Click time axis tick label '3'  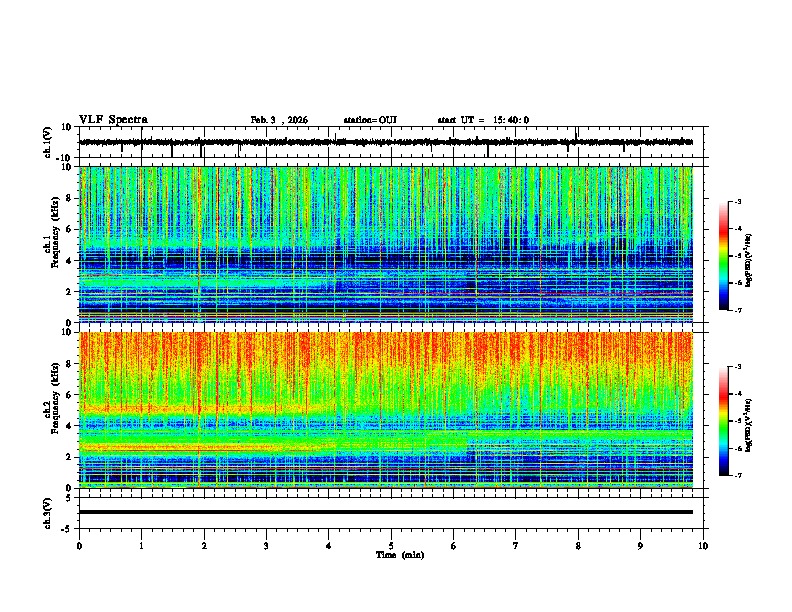pos(266,546)
